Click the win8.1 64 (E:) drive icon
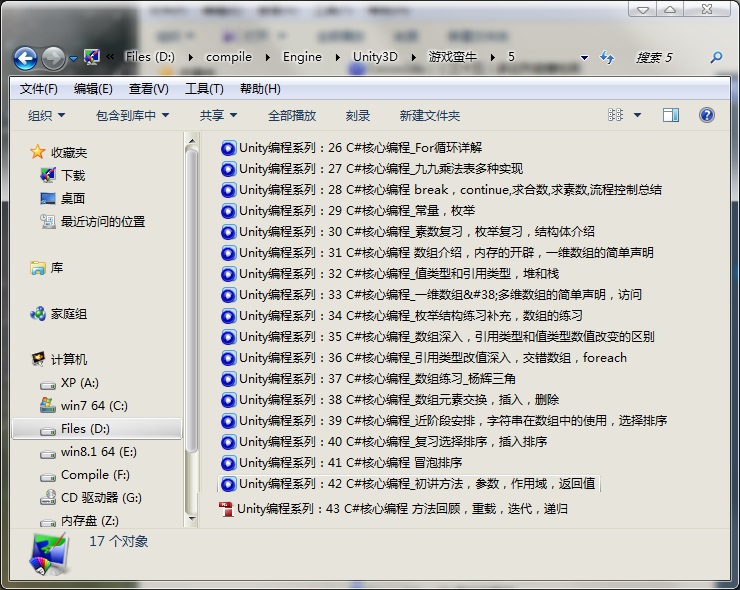This screenshot has height=590, width=740. tap(48, 454)
